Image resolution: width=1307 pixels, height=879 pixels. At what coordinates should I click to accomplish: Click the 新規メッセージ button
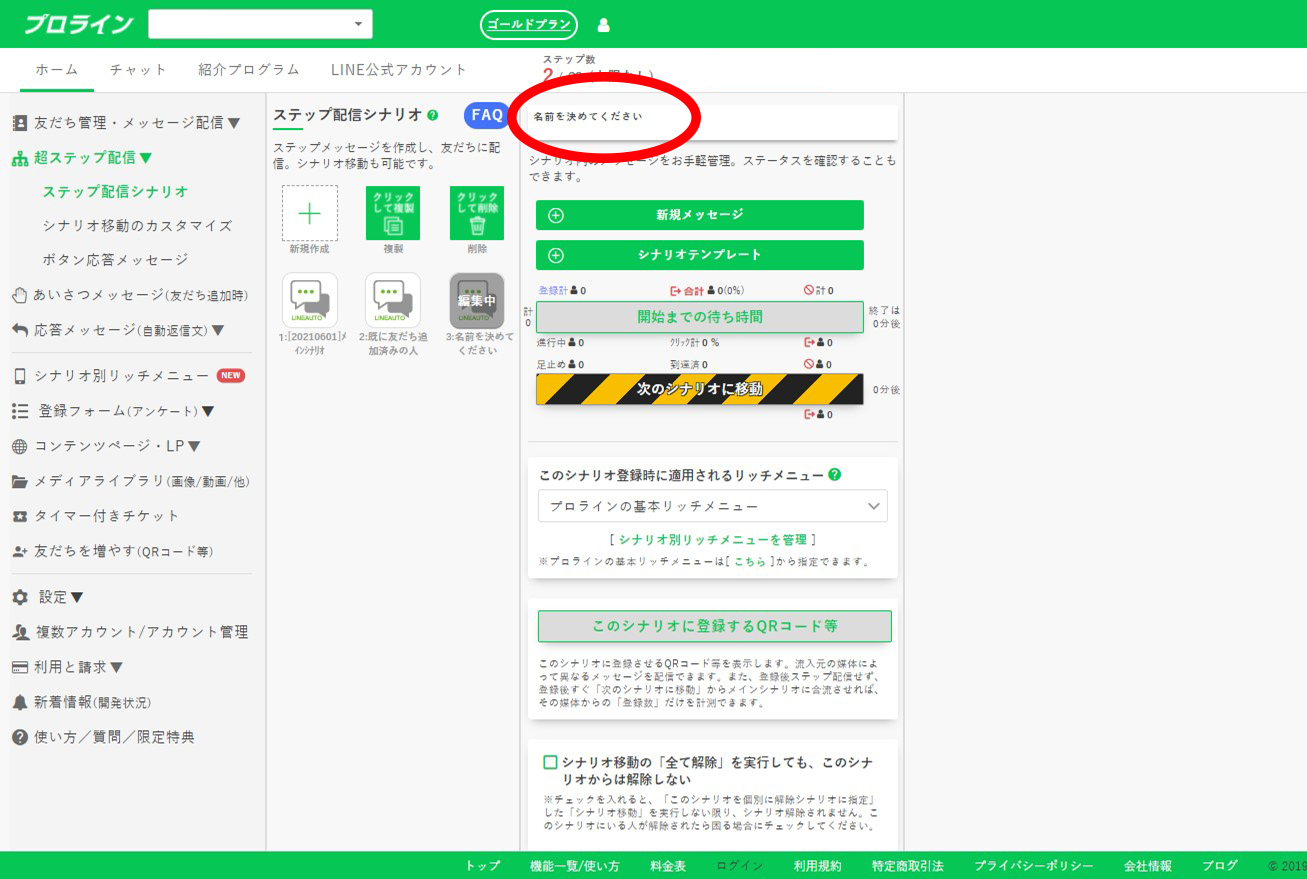pos(700,215)
